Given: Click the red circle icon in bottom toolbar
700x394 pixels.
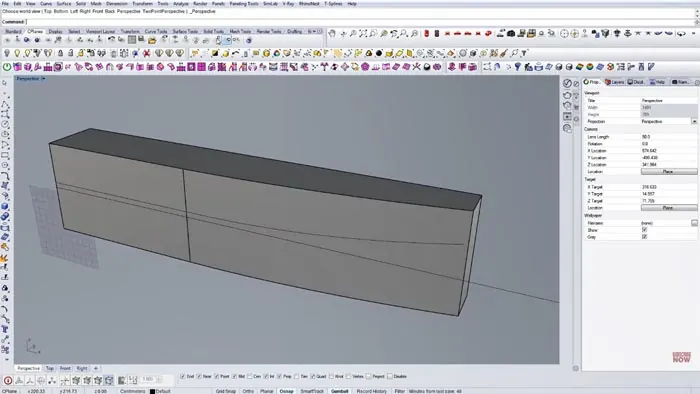Looking at the screenshot, I should (x=8, y=381).
